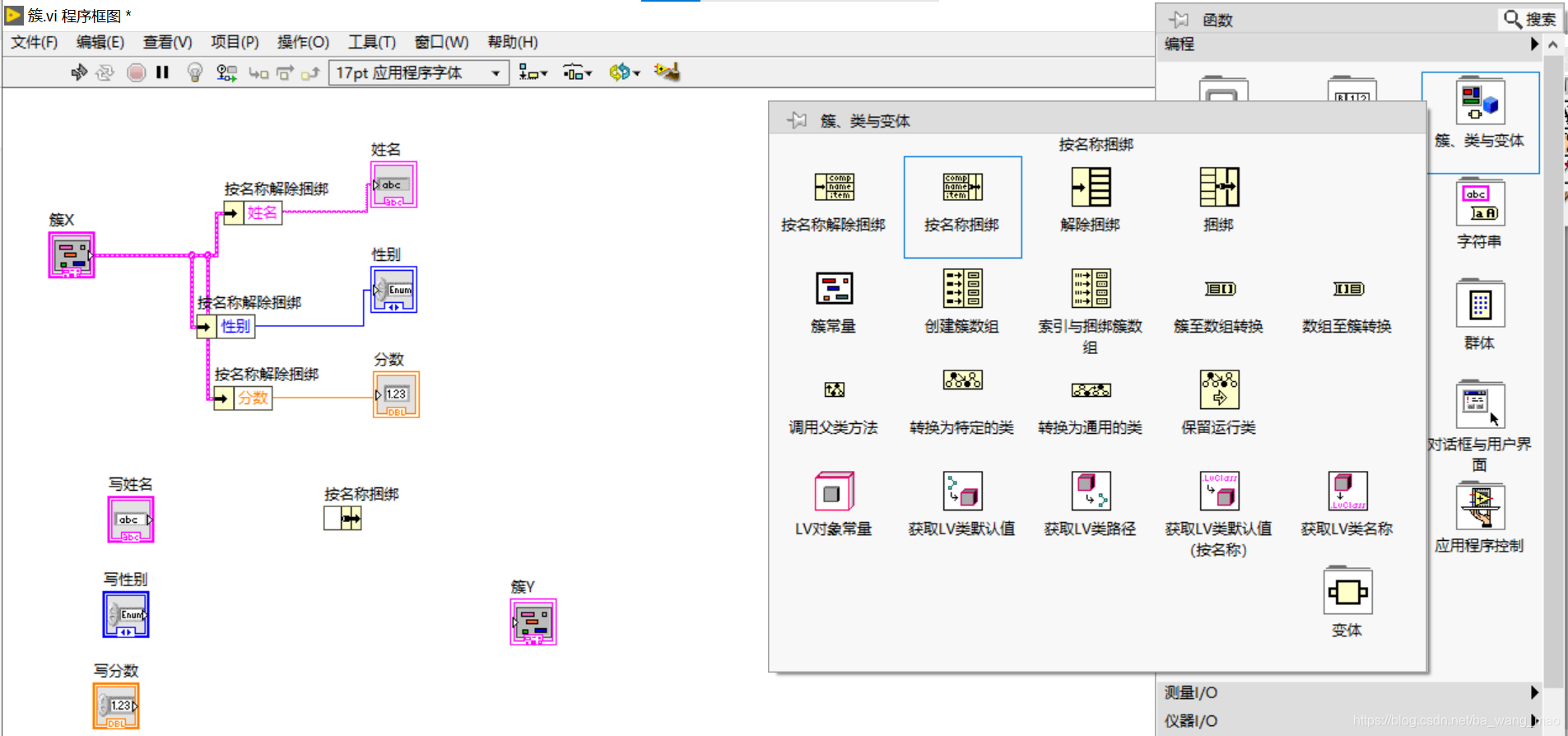Select 调用父类方法 icon

[834, 389]
